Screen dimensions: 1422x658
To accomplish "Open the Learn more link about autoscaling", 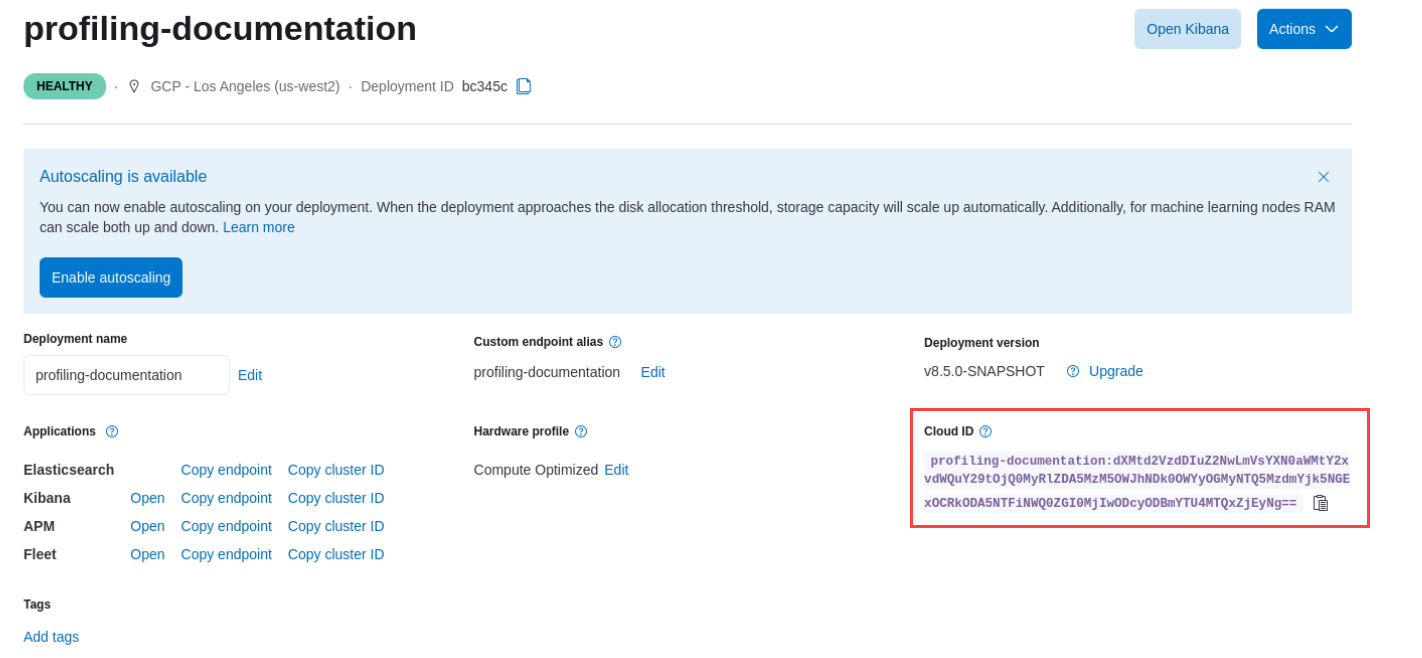I will pyautogui.click(x=258, y=227).
